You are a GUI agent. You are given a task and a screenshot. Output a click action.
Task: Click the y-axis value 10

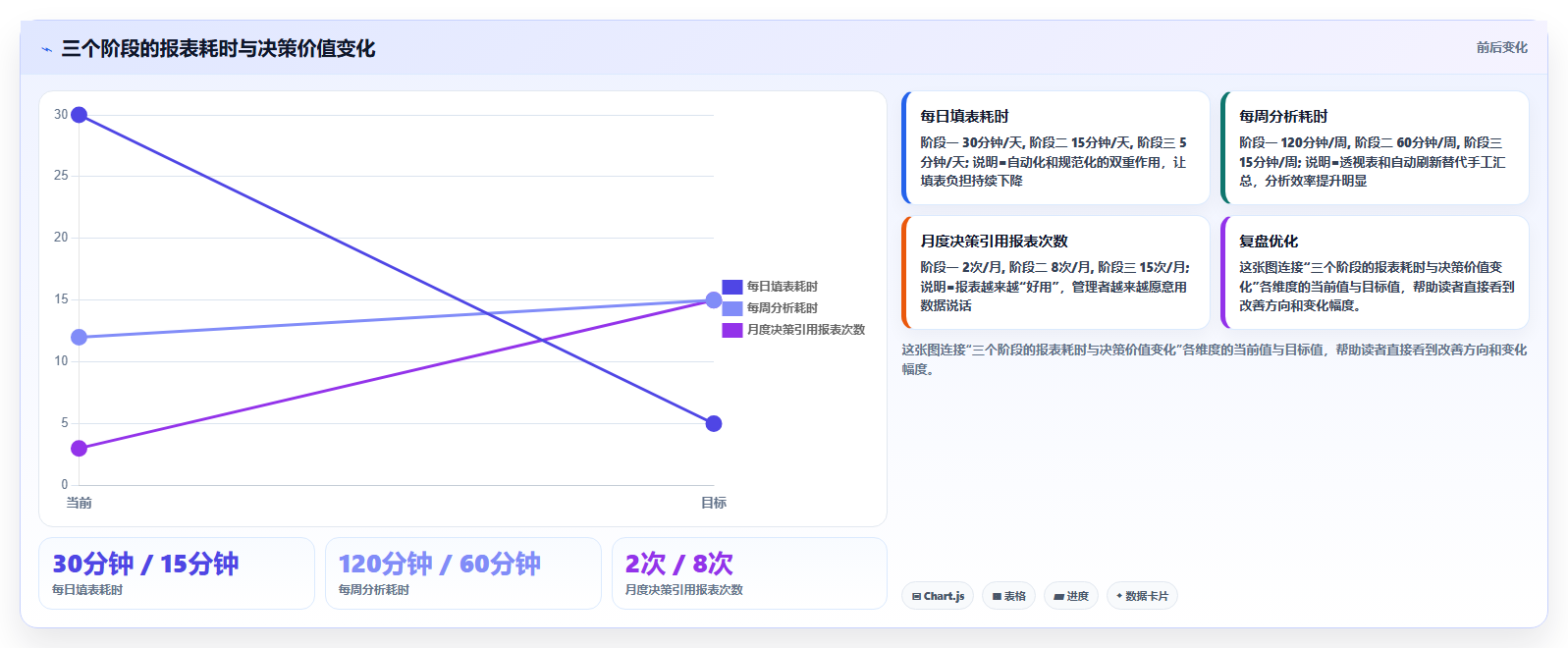61,361
